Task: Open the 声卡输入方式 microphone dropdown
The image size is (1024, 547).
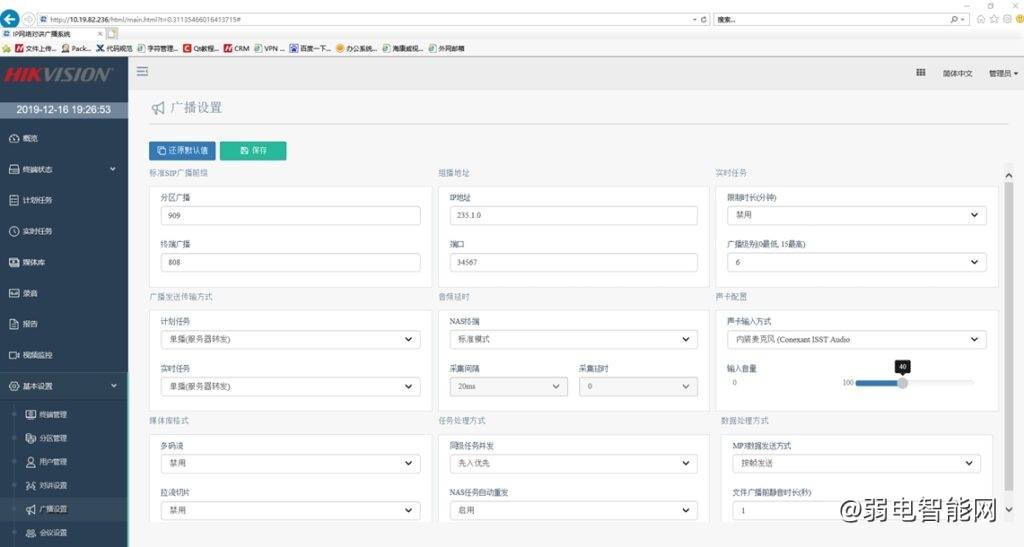Action: click(857, 339)
